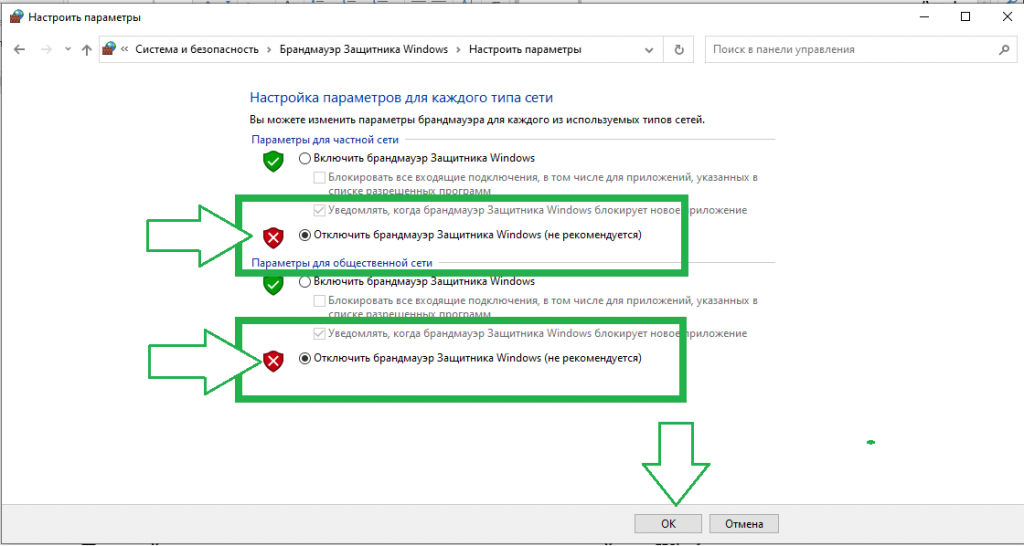1024x546 pixels.
Task: Click the Forward navigation arrow
Action: click(45, 49)
